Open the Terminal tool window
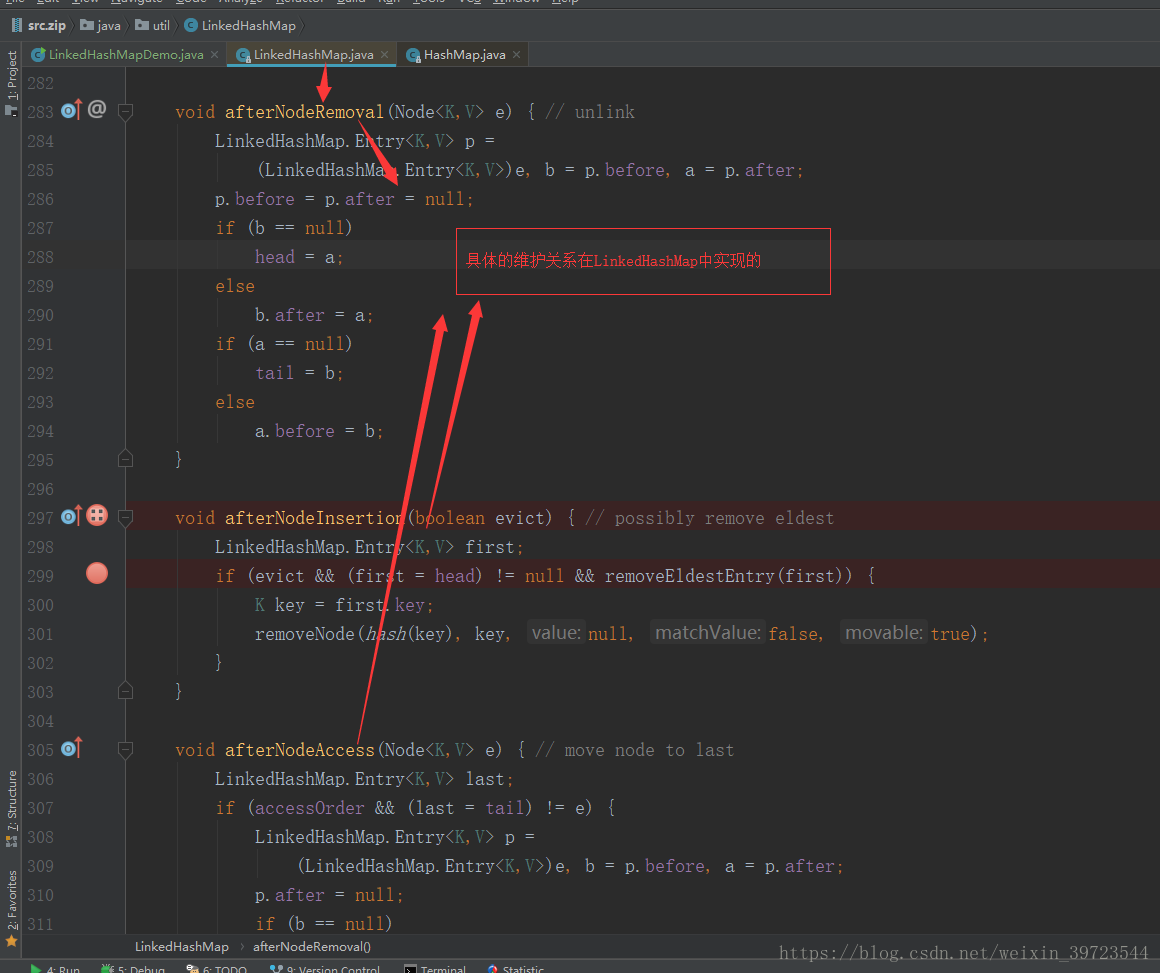This screenshot has height=973, width=1160. coord(435,969)
